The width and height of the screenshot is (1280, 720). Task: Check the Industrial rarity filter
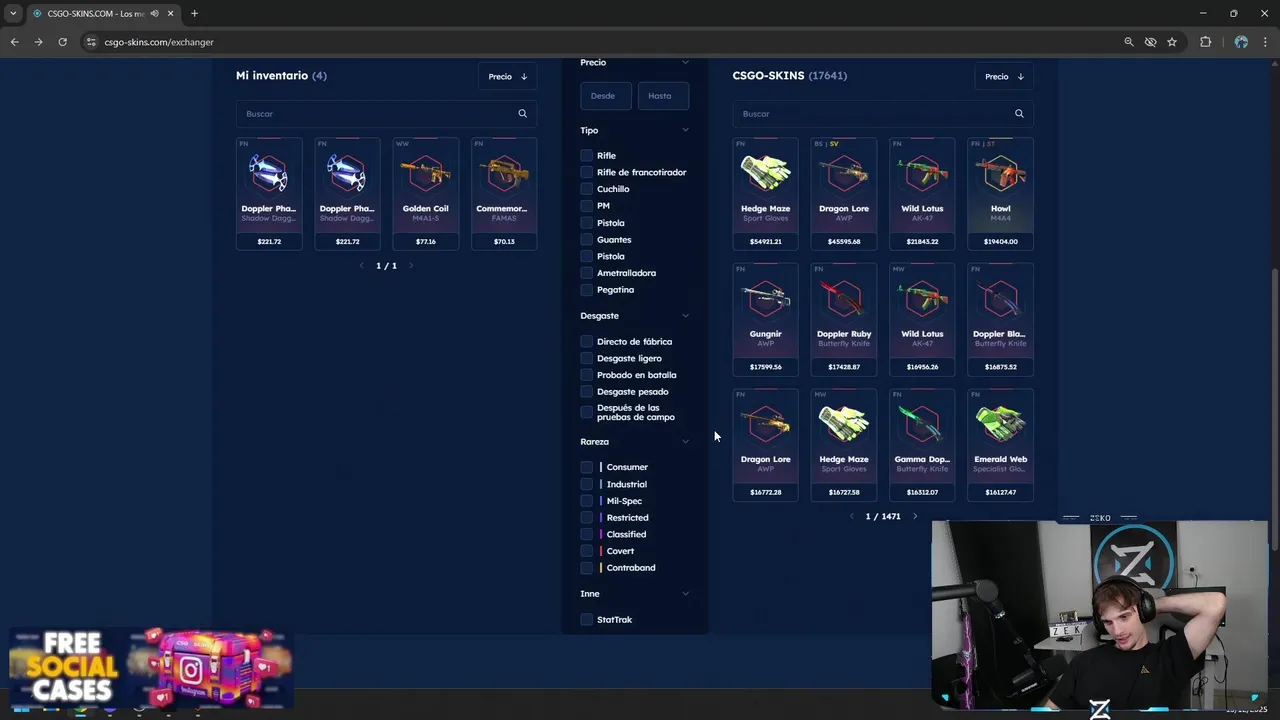point(587,484)
